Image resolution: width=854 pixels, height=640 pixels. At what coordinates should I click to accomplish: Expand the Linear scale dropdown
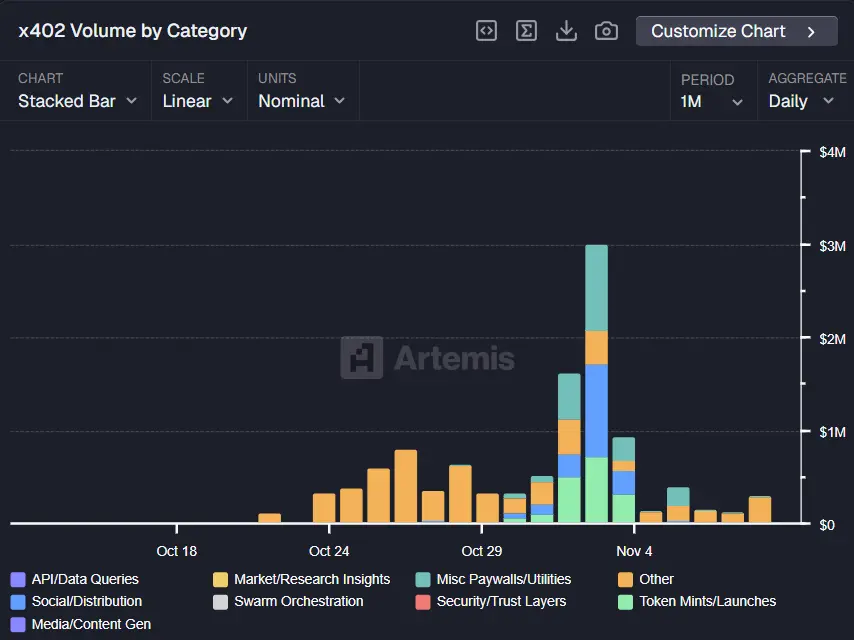(198, 101)
